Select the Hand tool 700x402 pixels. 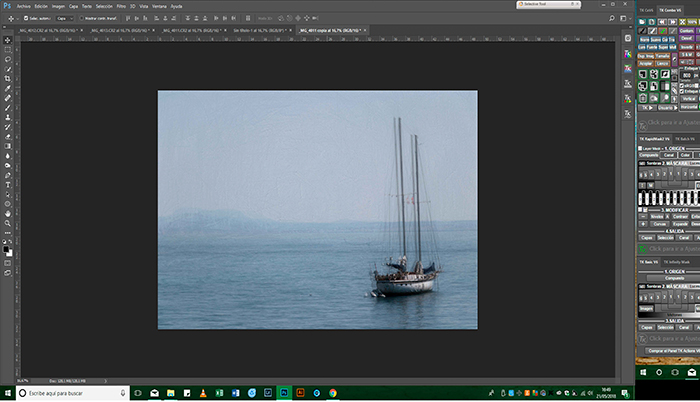tap(7, 213)
